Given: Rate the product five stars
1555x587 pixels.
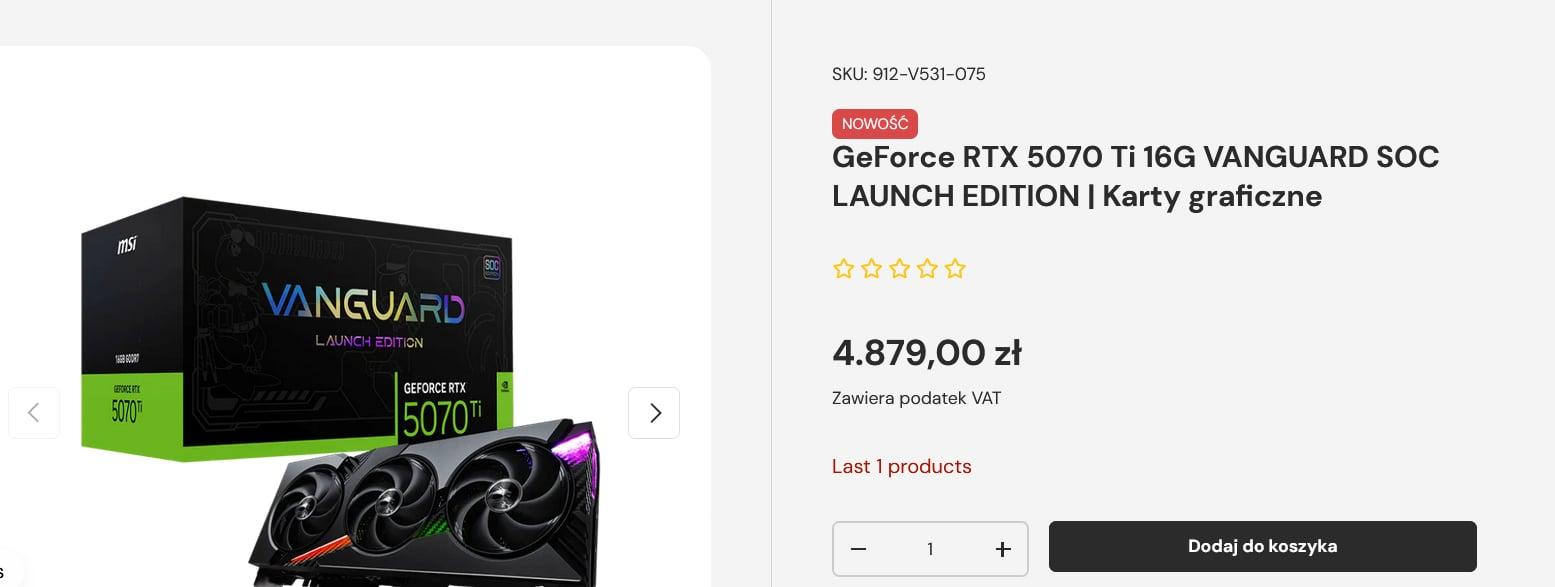Looking at the screenshot, I should 956,269.
